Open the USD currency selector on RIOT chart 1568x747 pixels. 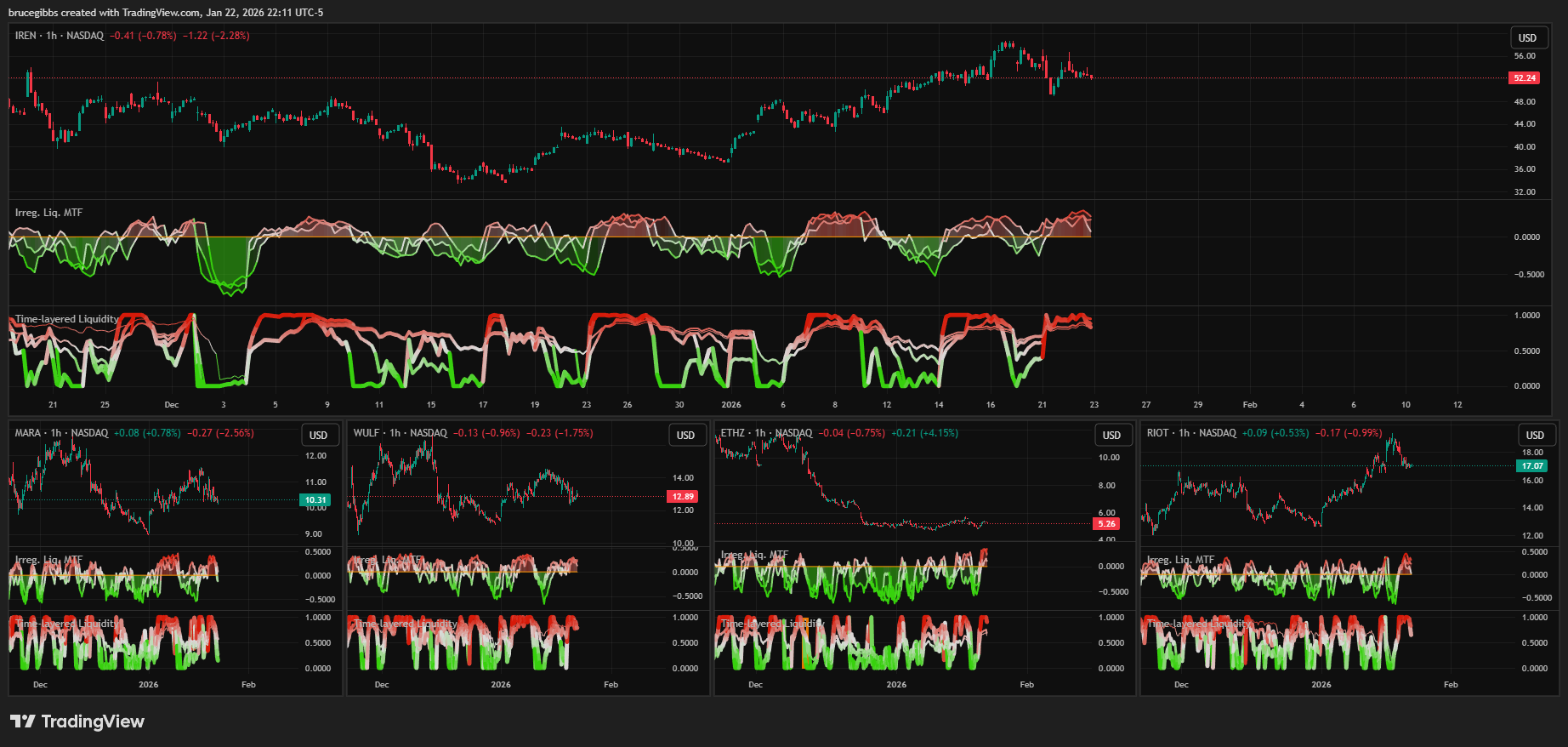point(1535,435)
